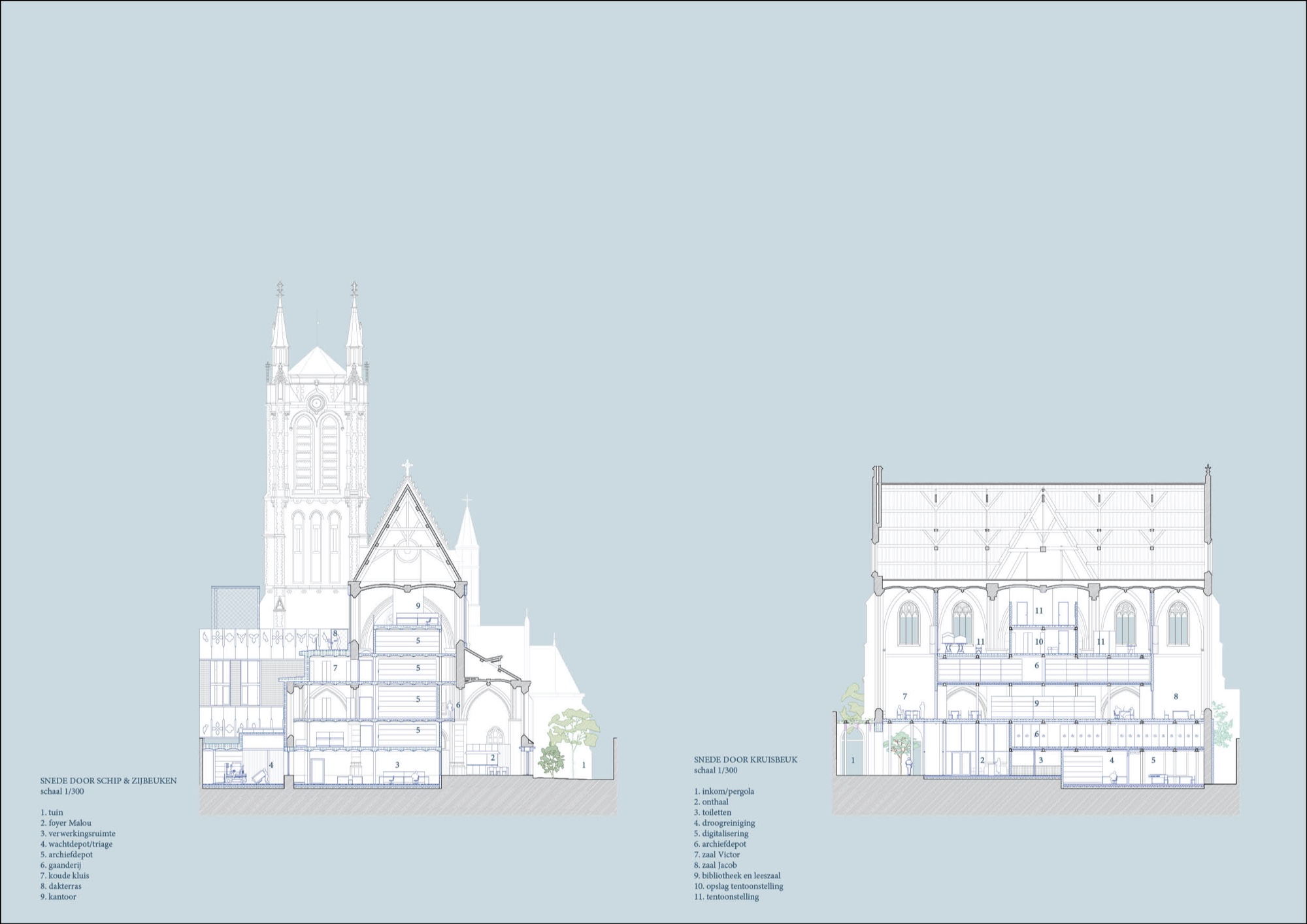
Task: Click number 8 in zaal Jacob
Action: click(x=1176, y=697)
